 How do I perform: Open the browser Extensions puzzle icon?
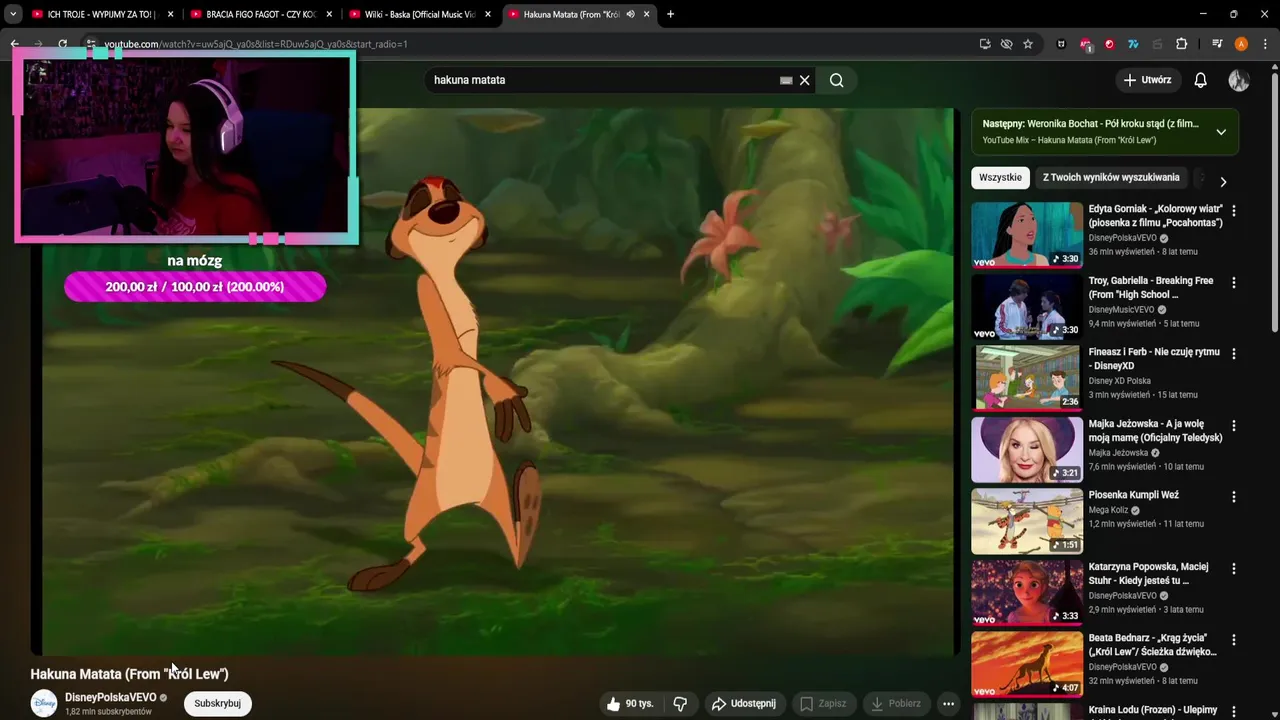point(1181,44)
